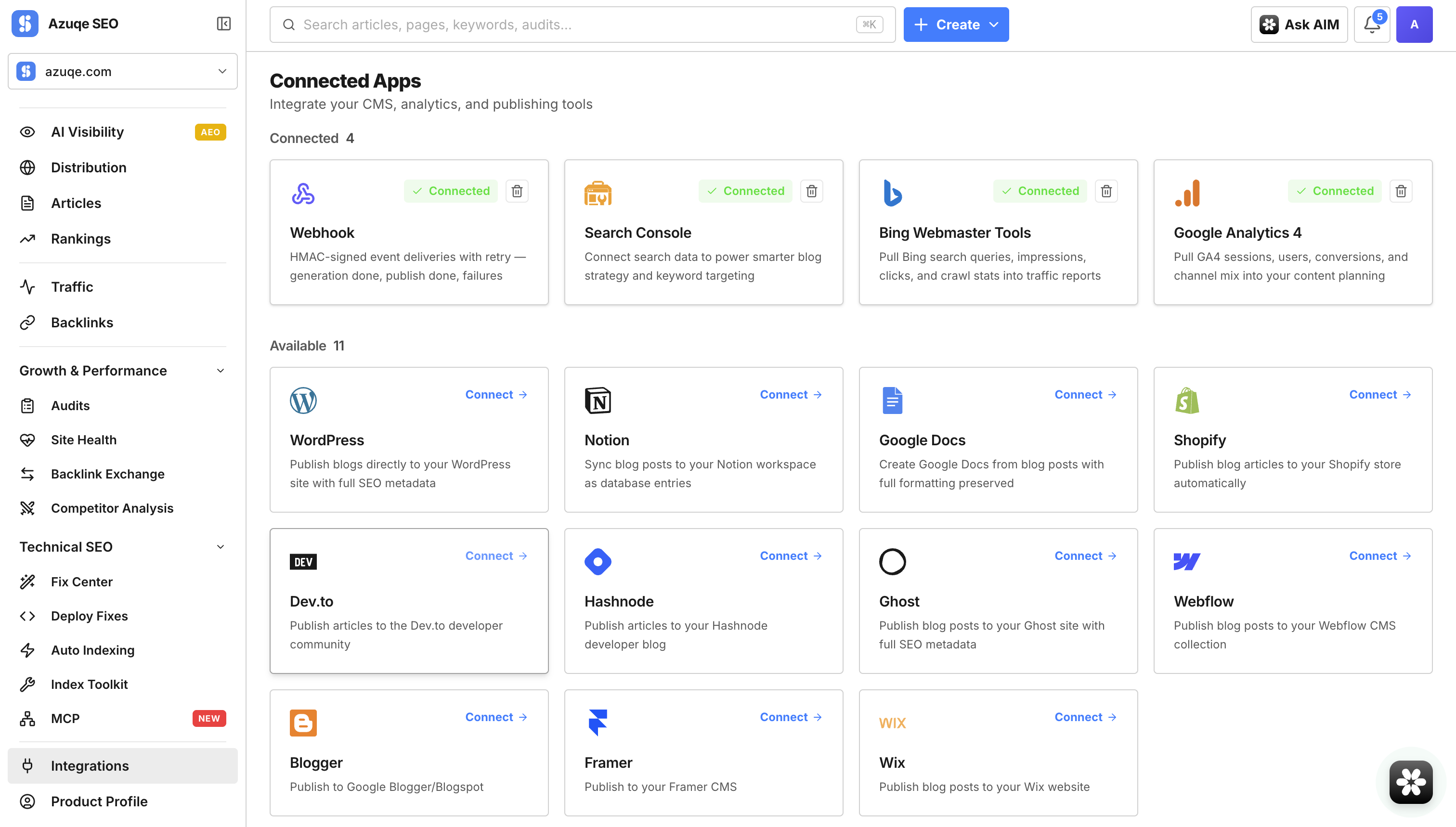Image resolution: width=1456 pixels, height=827 pixels.
Task: Connect the Dev.to integration
Action: pyautogui.click(x=496, y=556)
